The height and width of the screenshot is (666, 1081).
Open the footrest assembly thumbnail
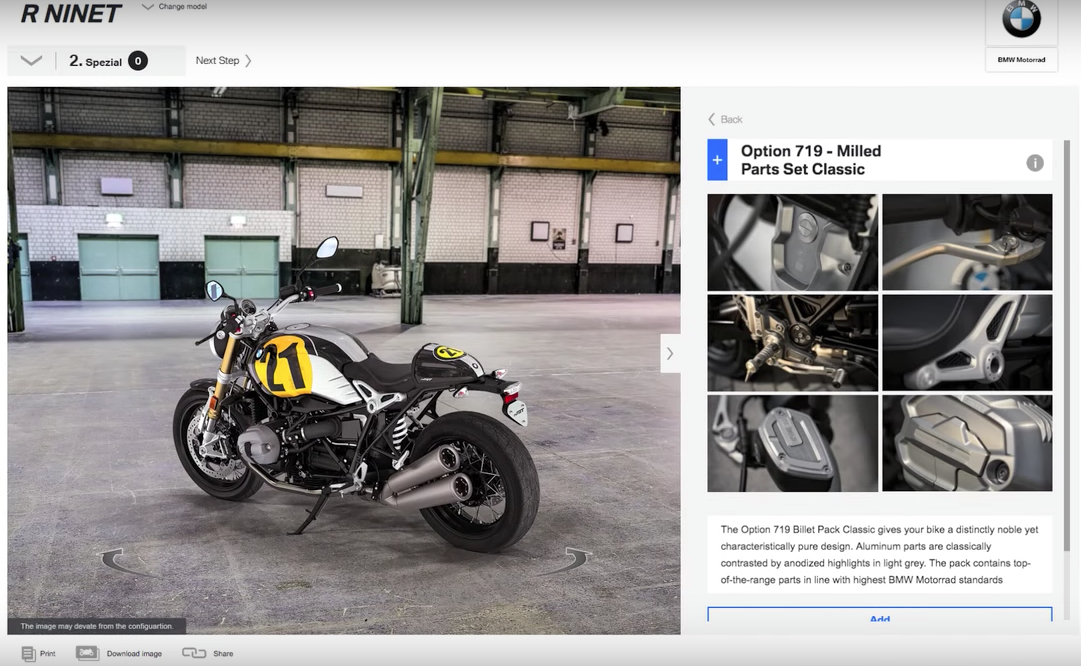[792, 342]
